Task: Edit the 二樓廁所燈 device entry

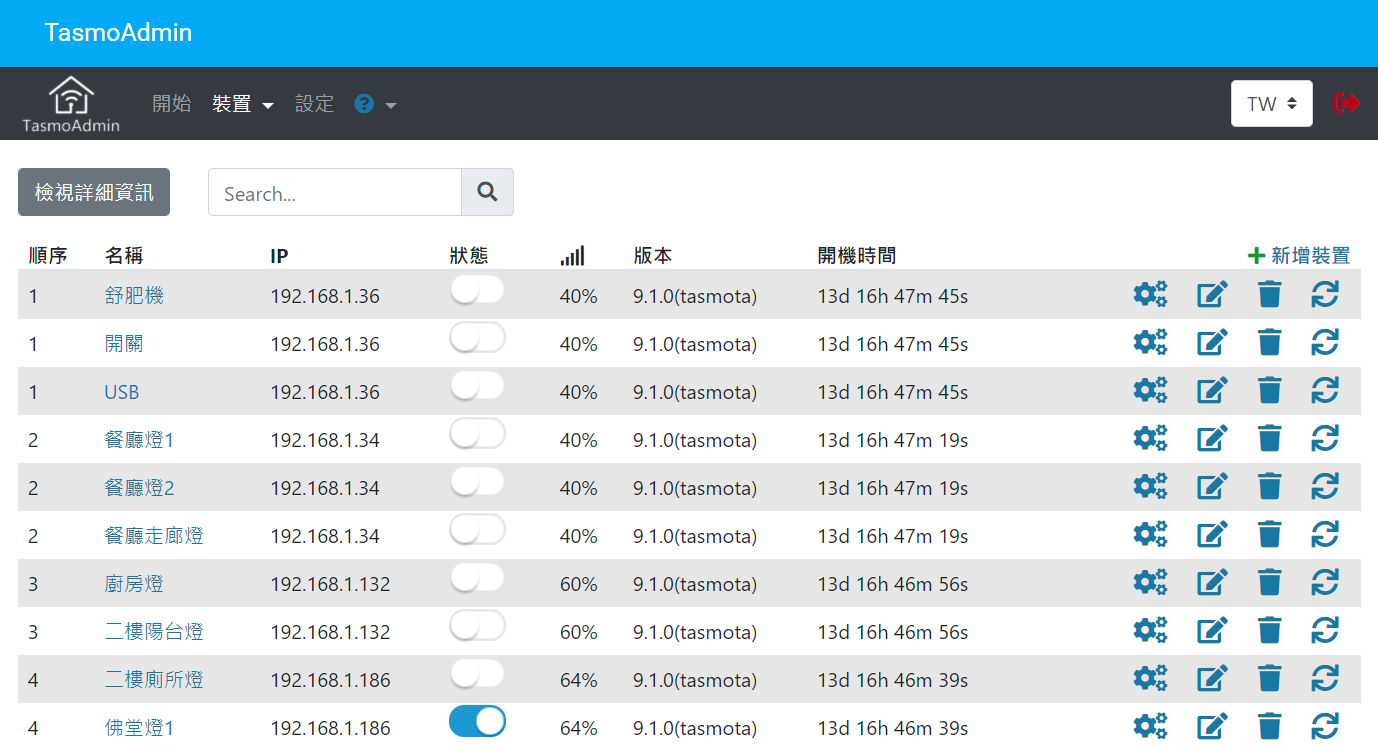Action: click(x=1212, y=678)
